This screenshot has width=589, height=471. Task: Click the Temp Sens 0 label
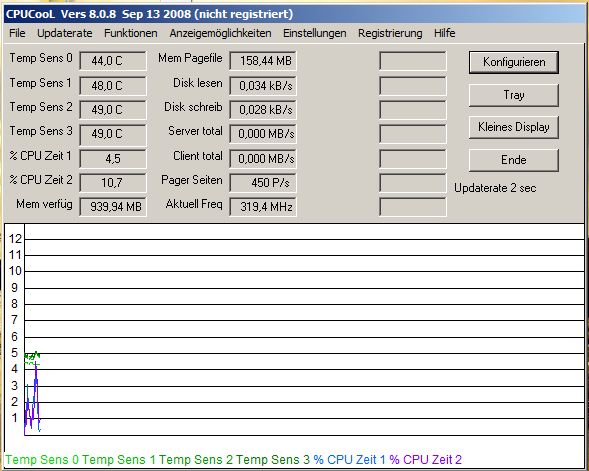[41, 58]
